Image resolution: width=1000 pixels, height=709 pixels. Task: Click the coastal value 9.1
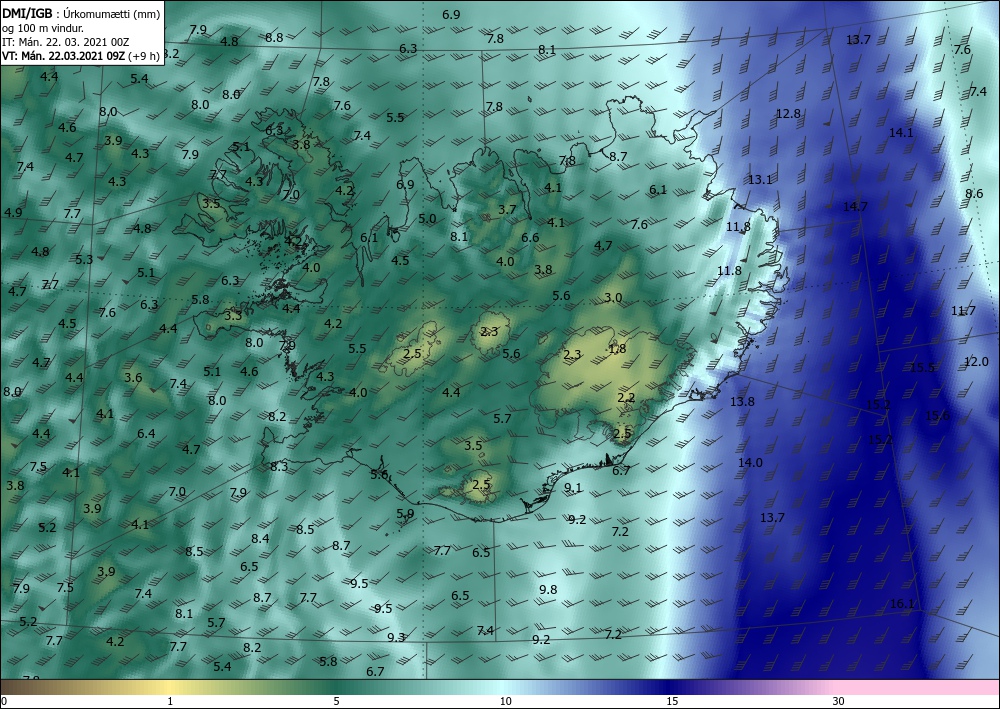573,488
